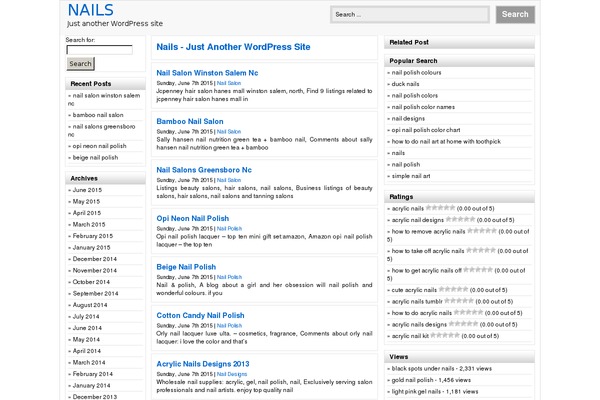Rate acrylic nail designs using its stars

[x=460, y=219]
